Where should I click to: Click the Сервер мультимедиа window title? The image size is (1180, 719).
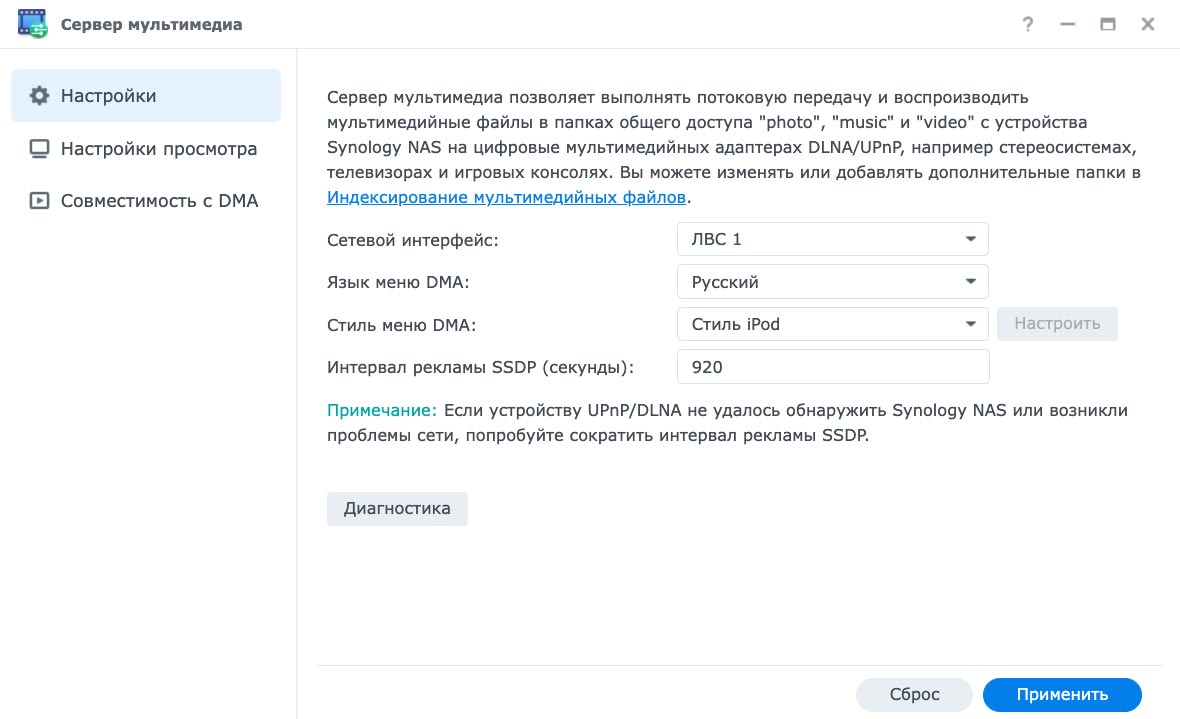pyautogui.click(x=151, y=24)
